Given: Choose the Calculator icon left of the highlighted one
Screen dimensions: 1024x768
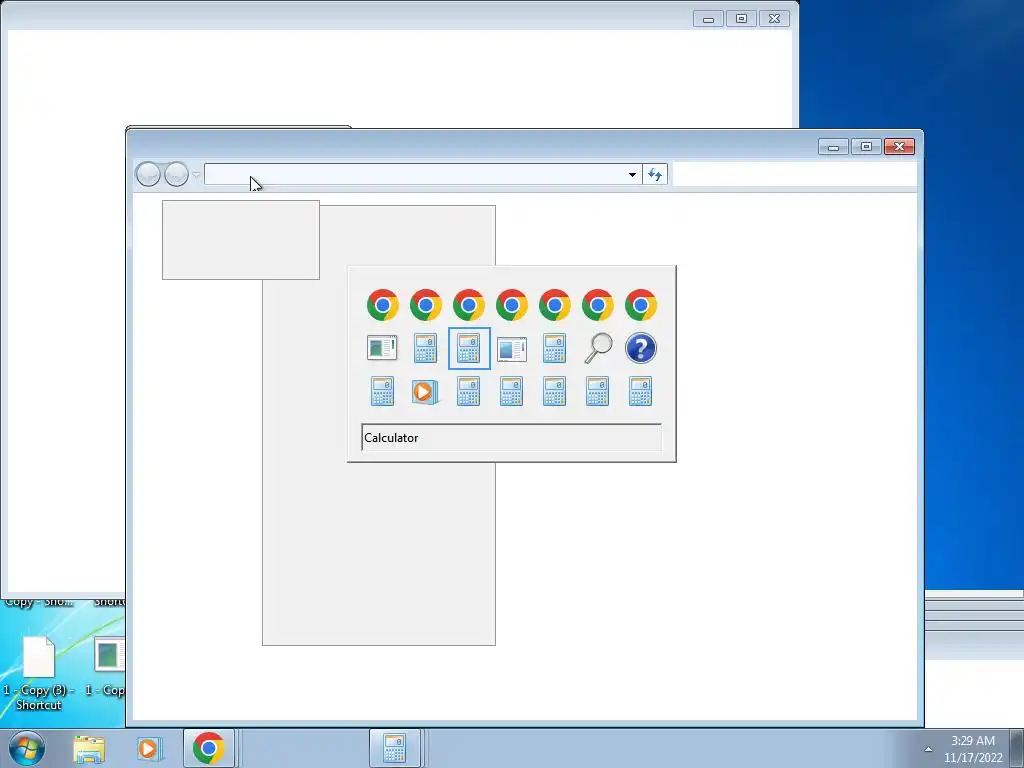Looking at the screenshot, I should [425, 348].
